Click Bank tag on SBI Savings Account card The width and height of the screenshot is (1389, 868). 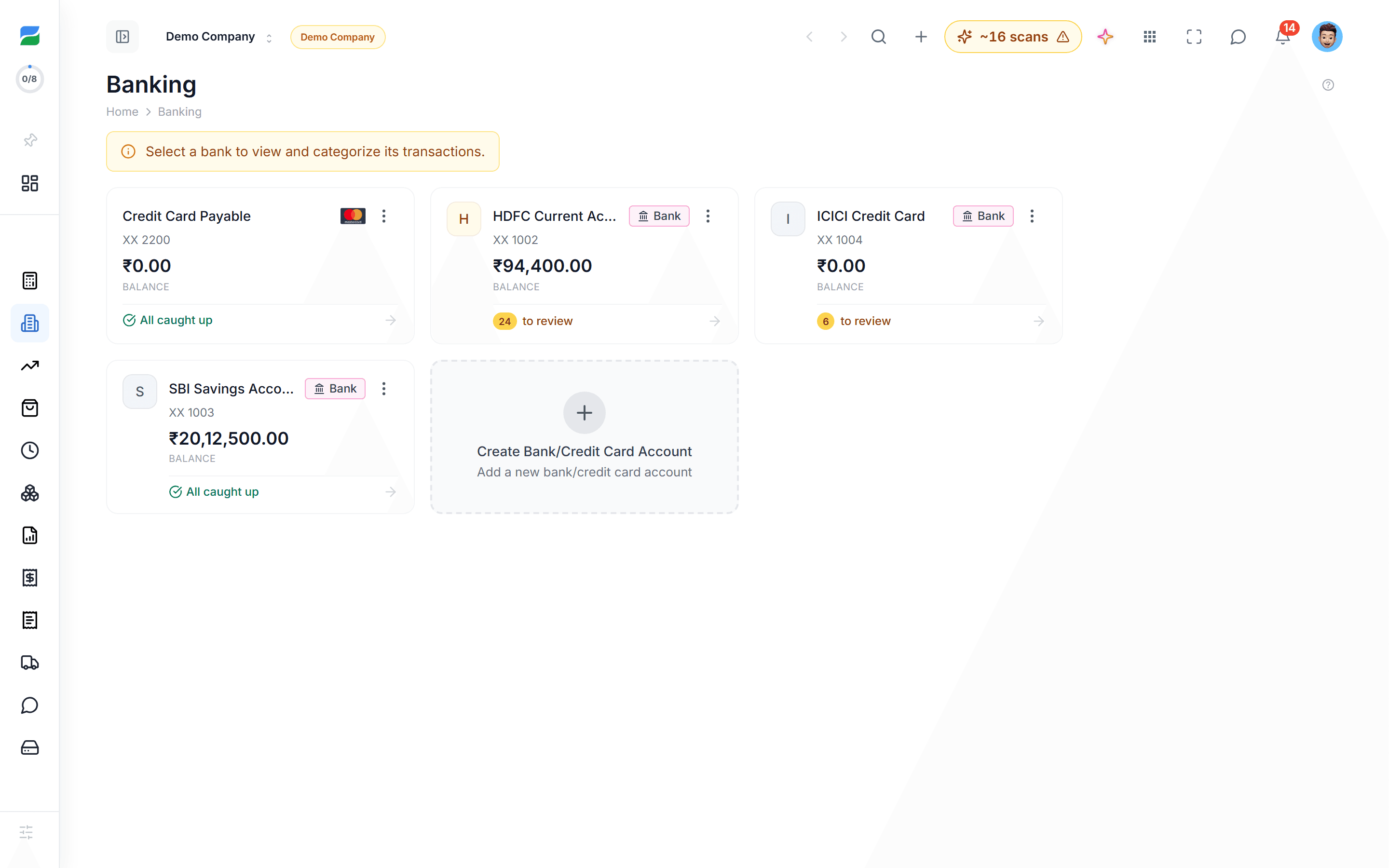coord(335,389)
